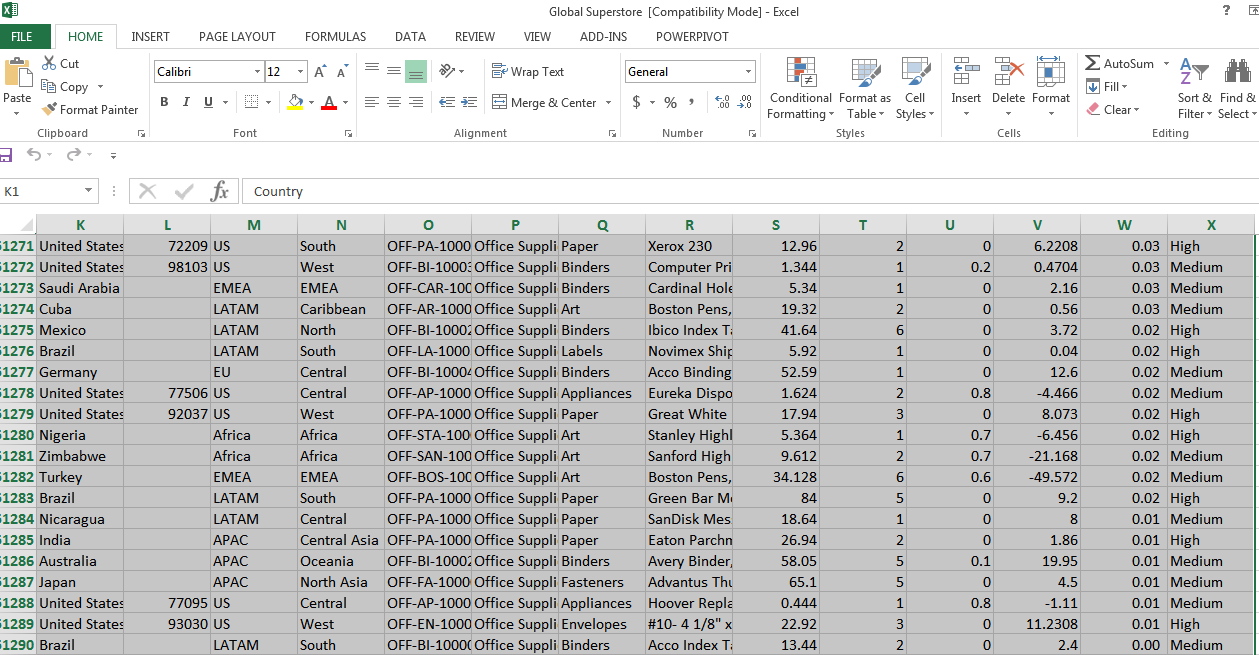Apply the Borders icon
Viewport: 1259px width, 655px height.
[x=251, y=102]
